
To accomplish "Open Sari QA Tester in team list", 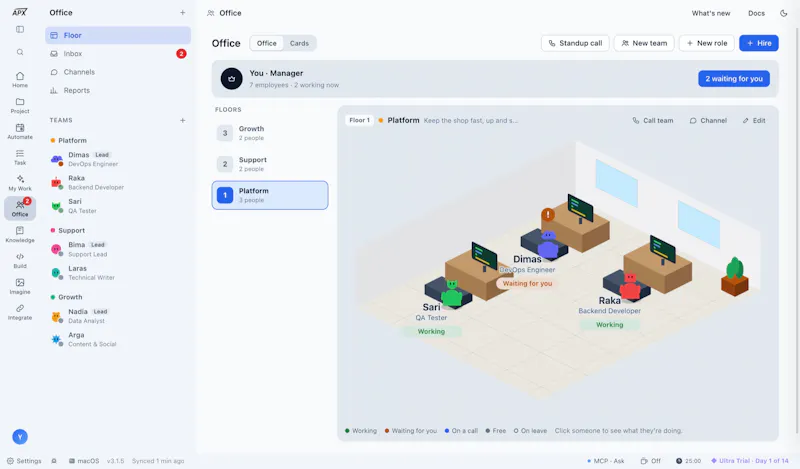I will tap(118, 206).
